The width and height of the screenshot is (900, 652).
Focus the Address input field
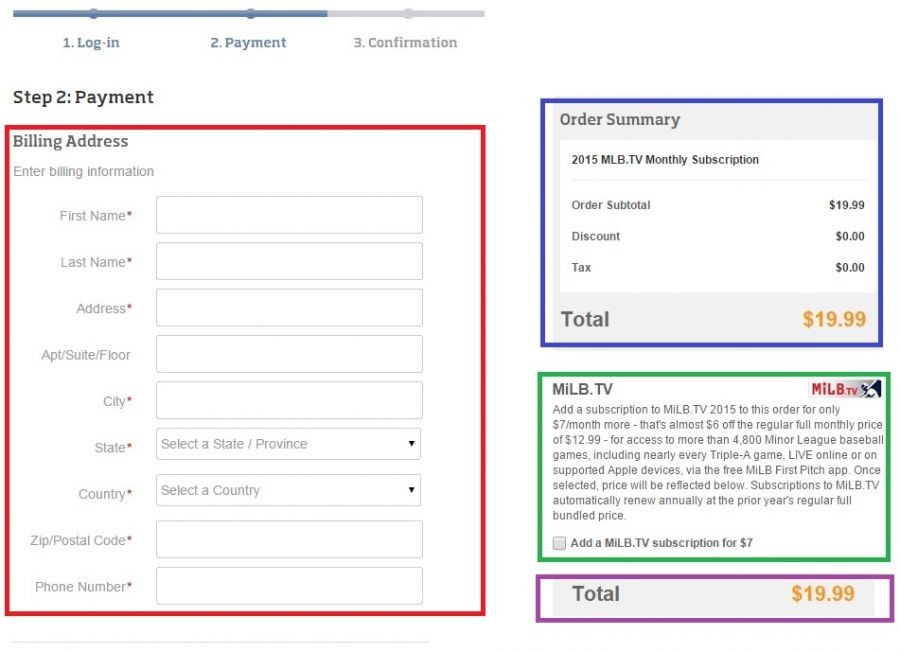[289, 308]
